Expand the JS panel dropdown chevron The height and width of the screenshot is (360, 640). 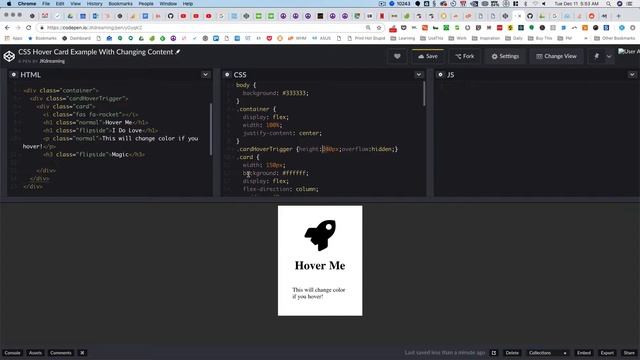coord(632,75)
